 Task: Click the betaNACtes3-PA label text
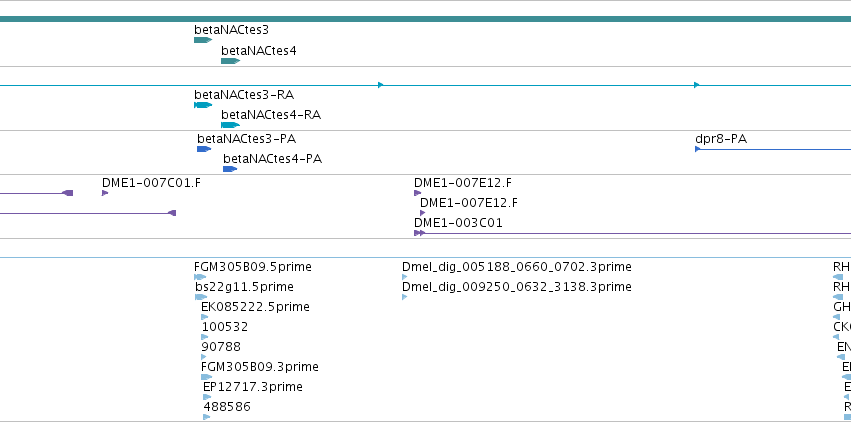click(246, 138)
